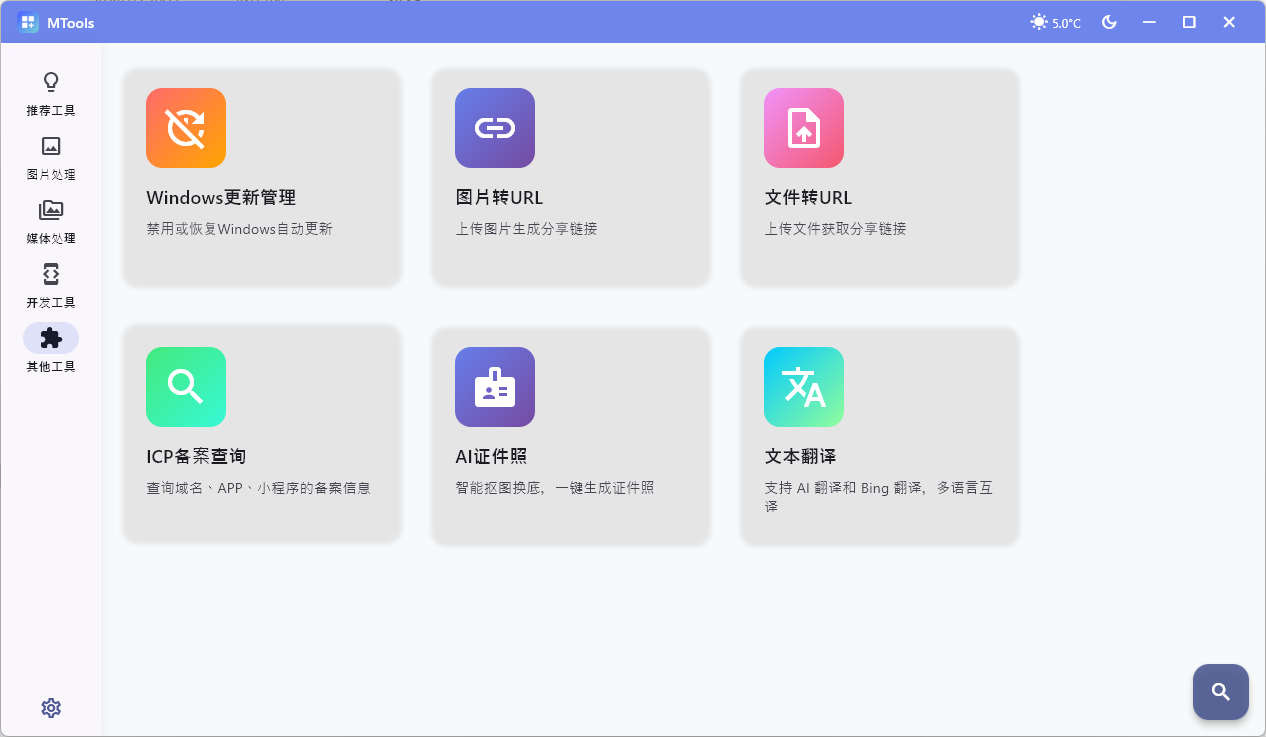
Task: Open the AI证件照 photo tool
Action: 570,435
